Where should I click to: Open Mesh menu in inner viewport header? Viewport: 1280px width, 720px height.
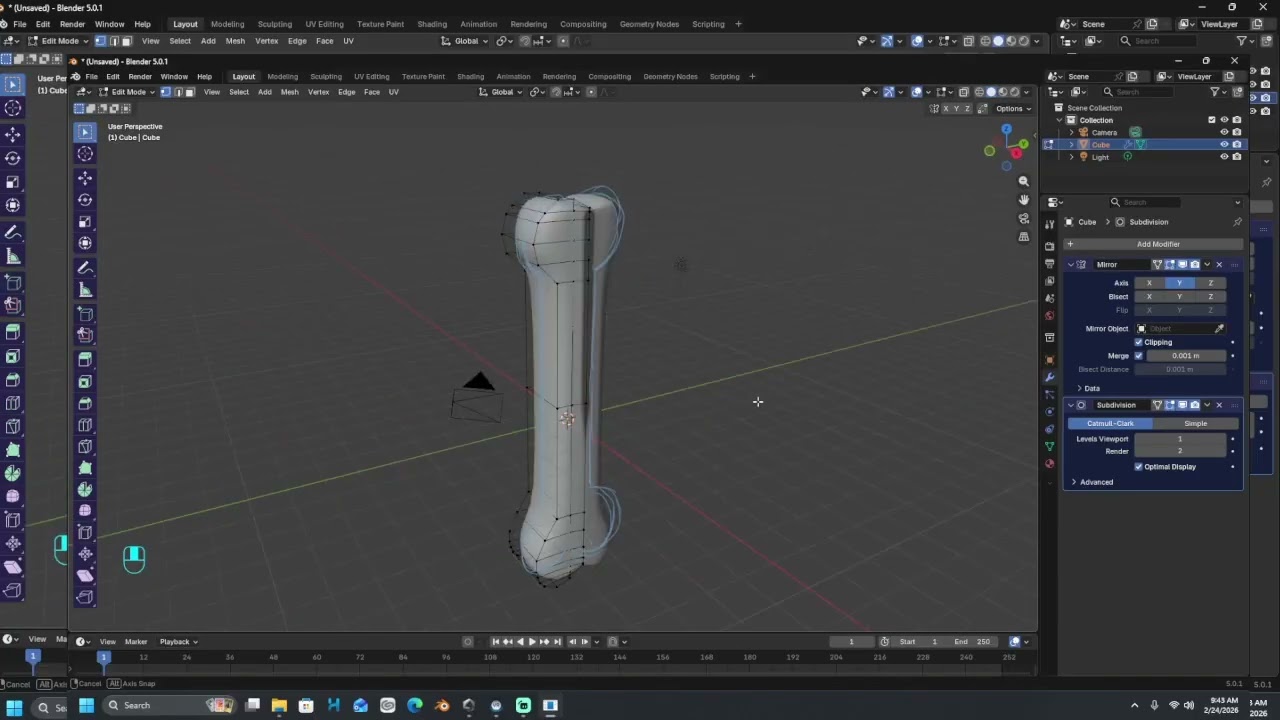(289, 92)
